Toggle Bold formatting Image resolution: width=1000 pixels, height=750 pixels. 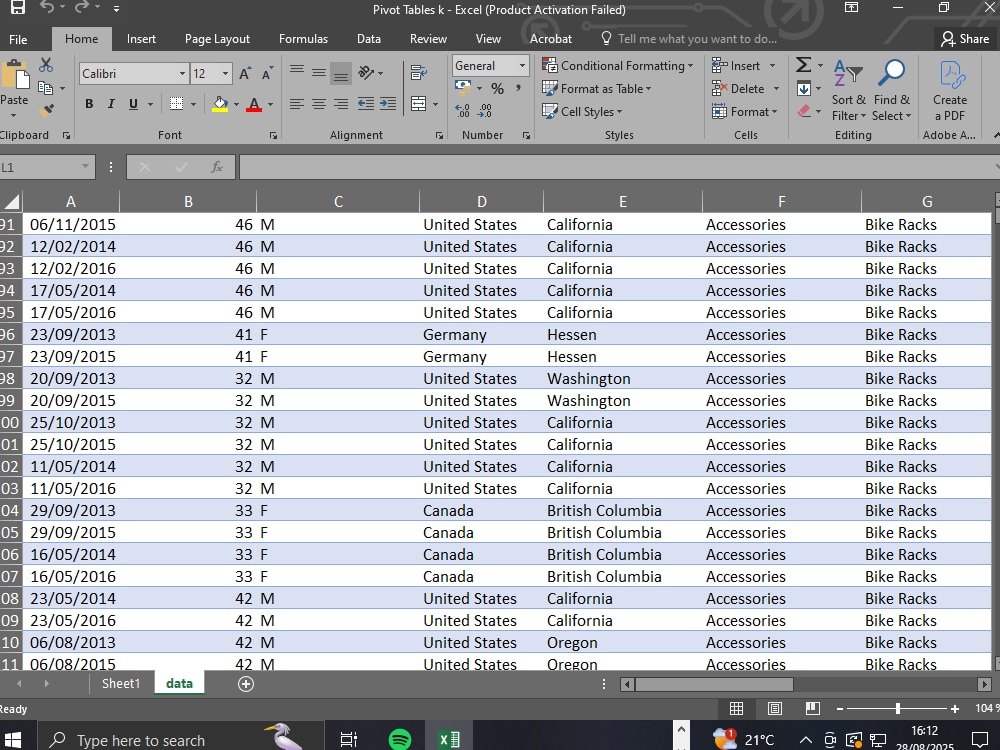click(89, 104)
